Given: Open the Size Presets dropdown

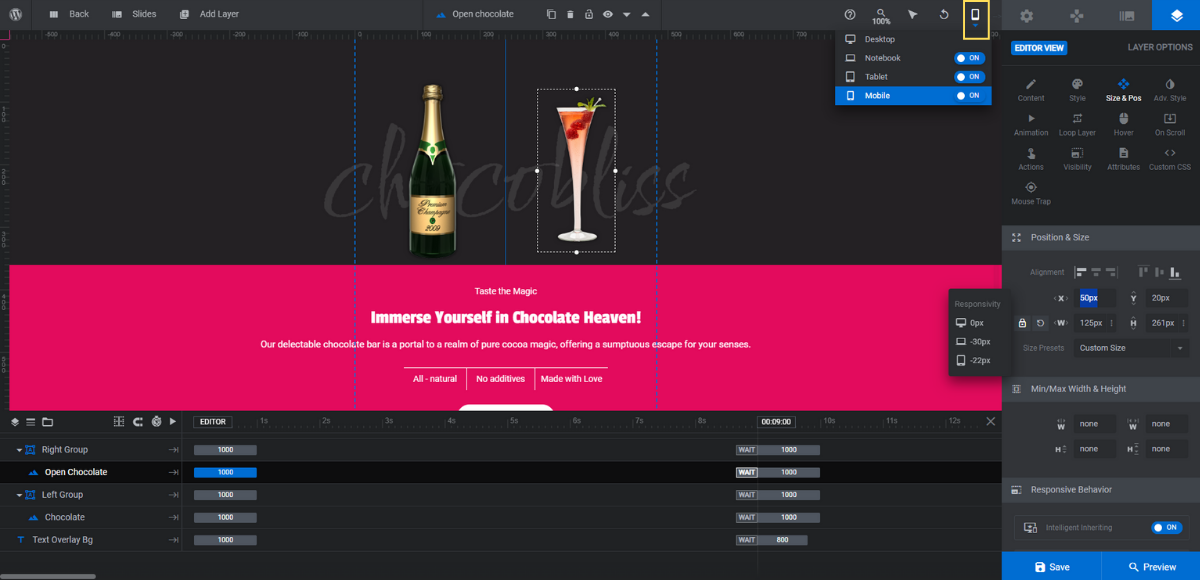Looking at the screenshot, I should pos(1132,348).
